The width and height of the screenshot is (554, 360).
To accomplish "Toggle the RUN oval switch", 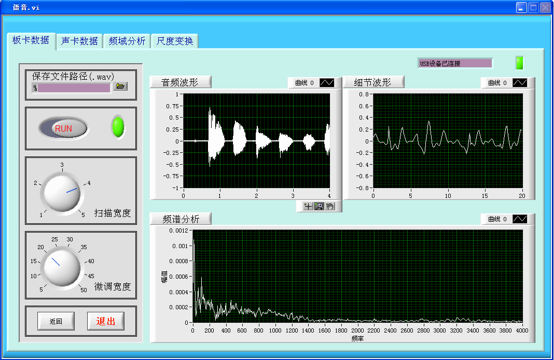I will (x=63, y=128).
